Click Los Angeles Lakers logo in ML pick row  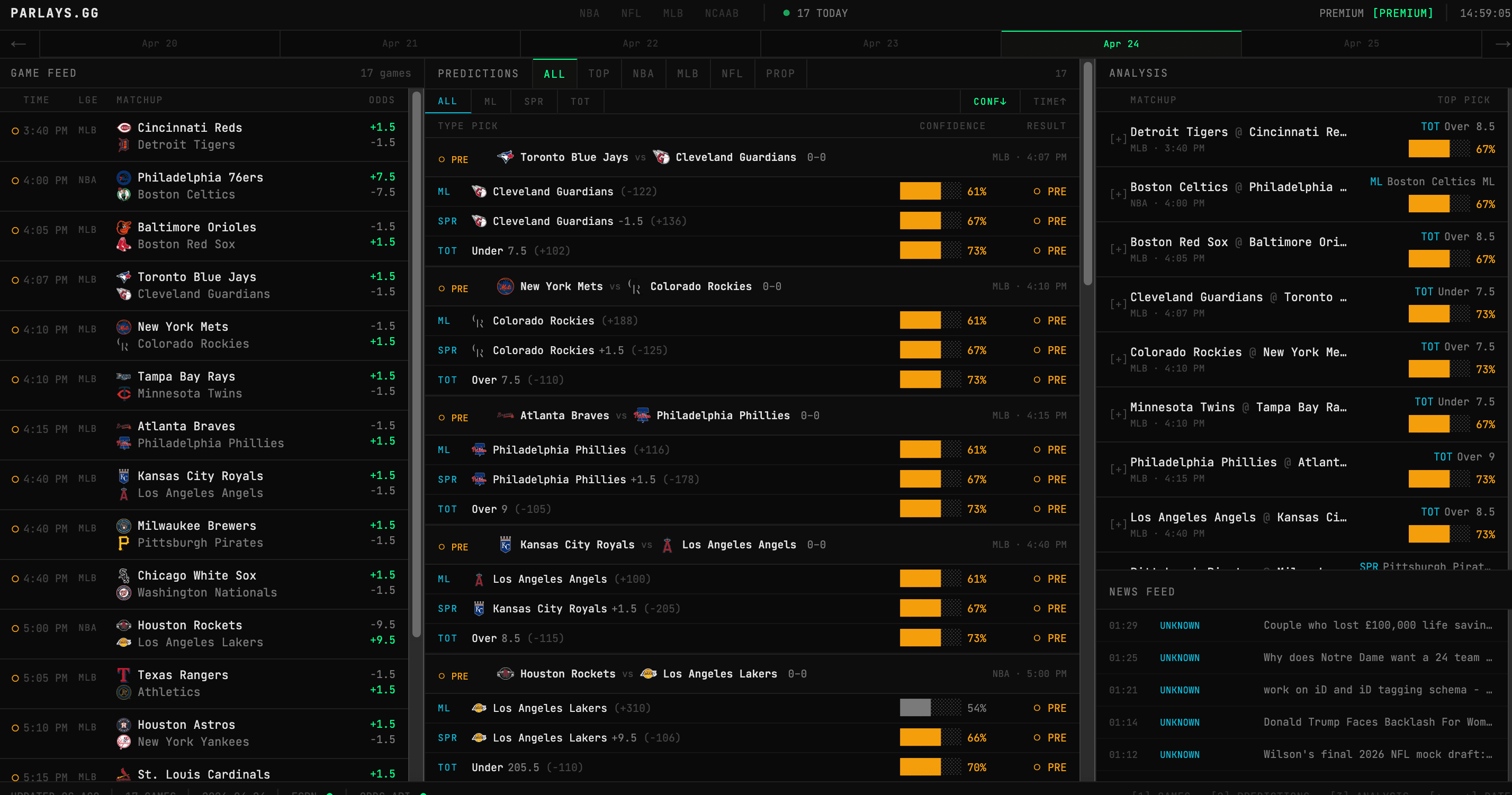(x=479, y=708)
